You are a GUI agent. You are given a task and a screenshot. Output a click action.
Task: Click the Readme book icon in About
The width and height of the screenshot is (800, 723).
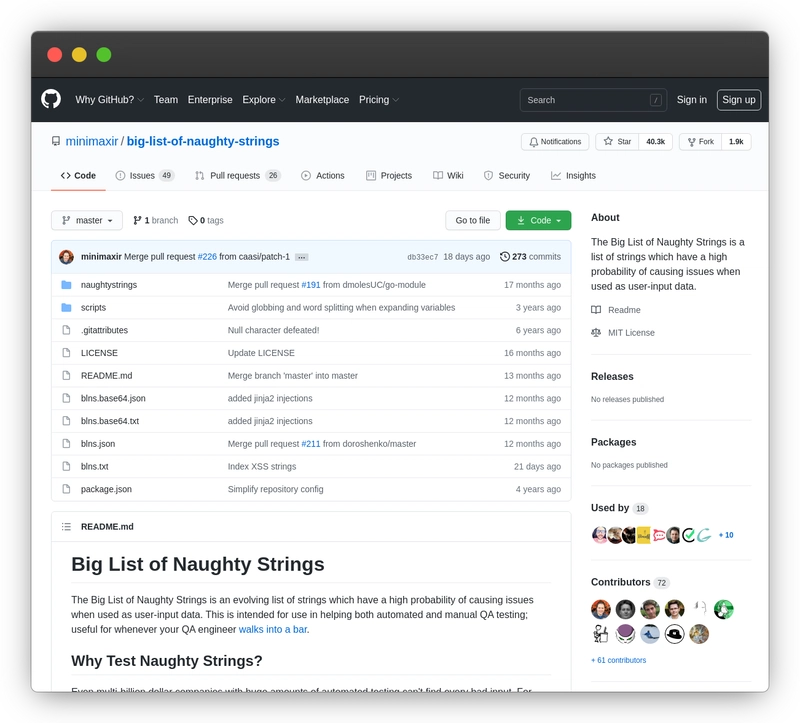(x=596, y=310)
